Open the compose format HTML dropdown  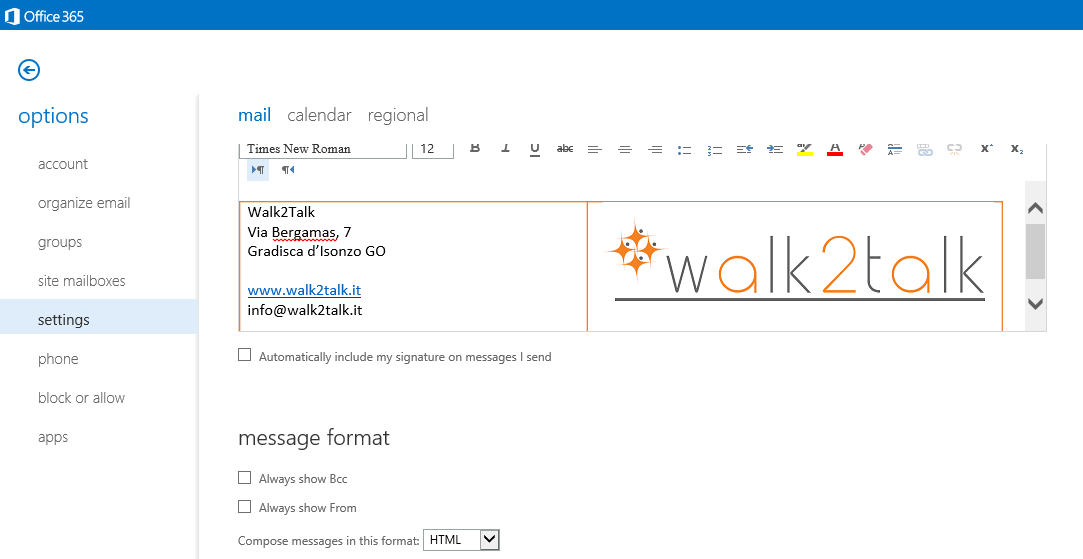pyautogui.click(x=461, y=540)
